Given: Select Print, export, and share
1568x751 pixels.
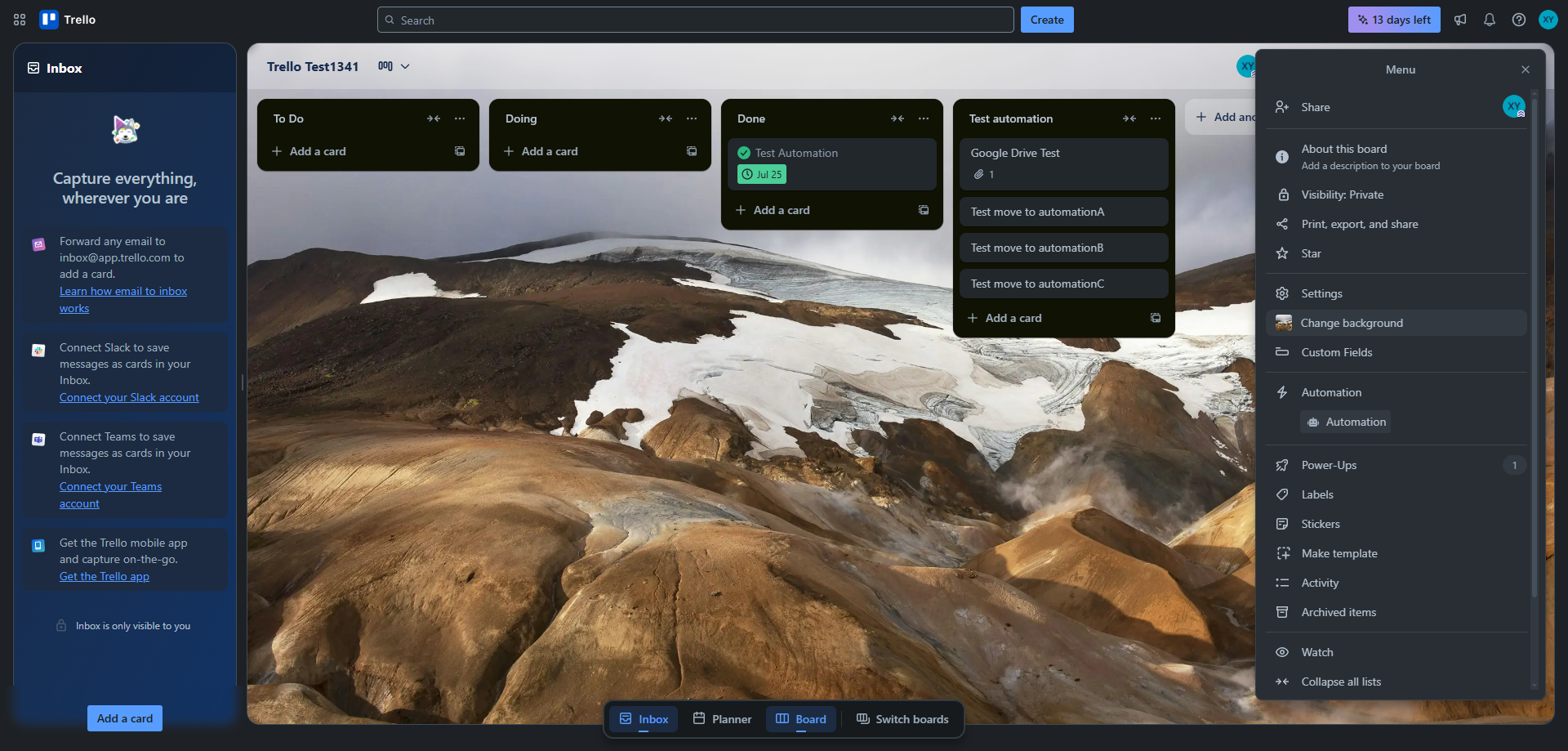Looking at the screenshot, I should tap(1396, 224).
